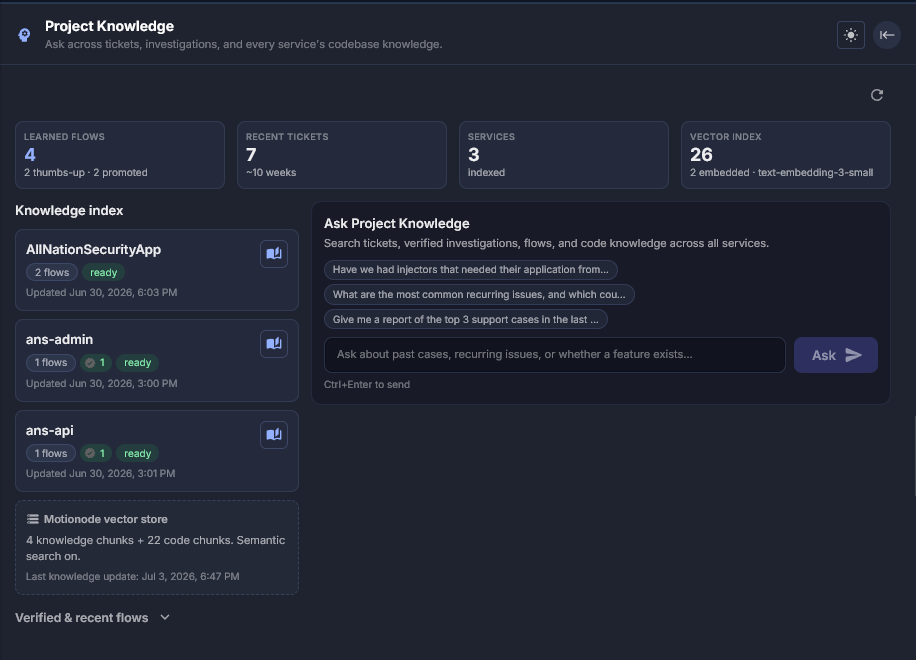916x660 pixels.
Task: Open the Vector Index stat card
Action: 786,155
